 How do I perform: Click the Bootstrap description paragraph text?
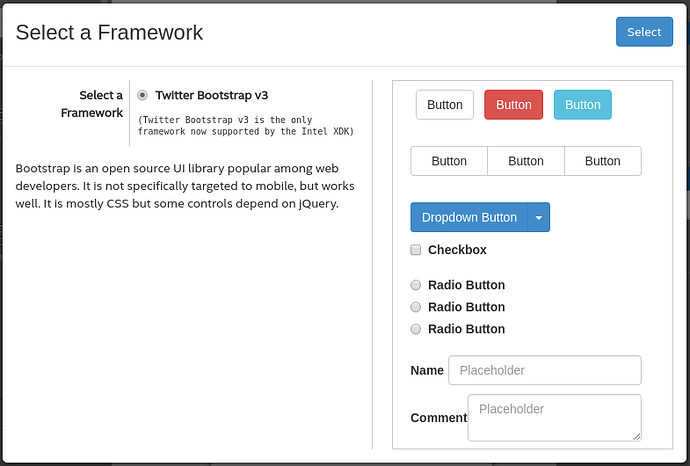[185, 186]
